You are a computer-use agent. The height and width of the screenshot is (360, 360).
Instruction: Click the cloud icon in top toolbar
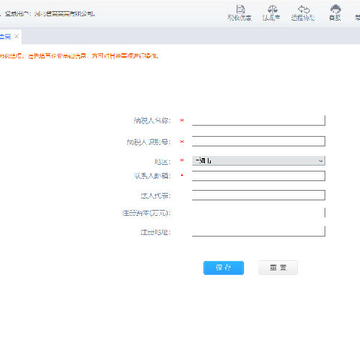coord(335,9)
